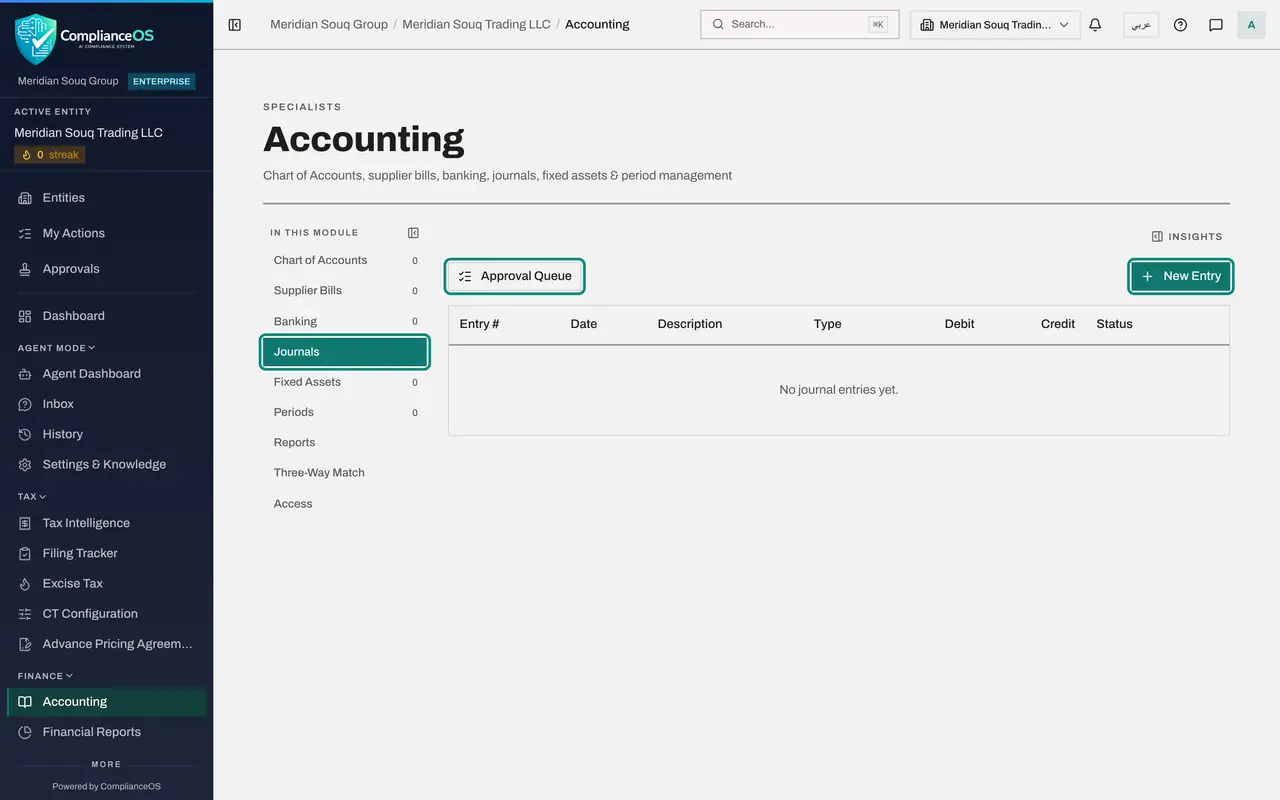The image size is (1280, 800).
Task: Open the notifications bell
Action: (1095, 25)
